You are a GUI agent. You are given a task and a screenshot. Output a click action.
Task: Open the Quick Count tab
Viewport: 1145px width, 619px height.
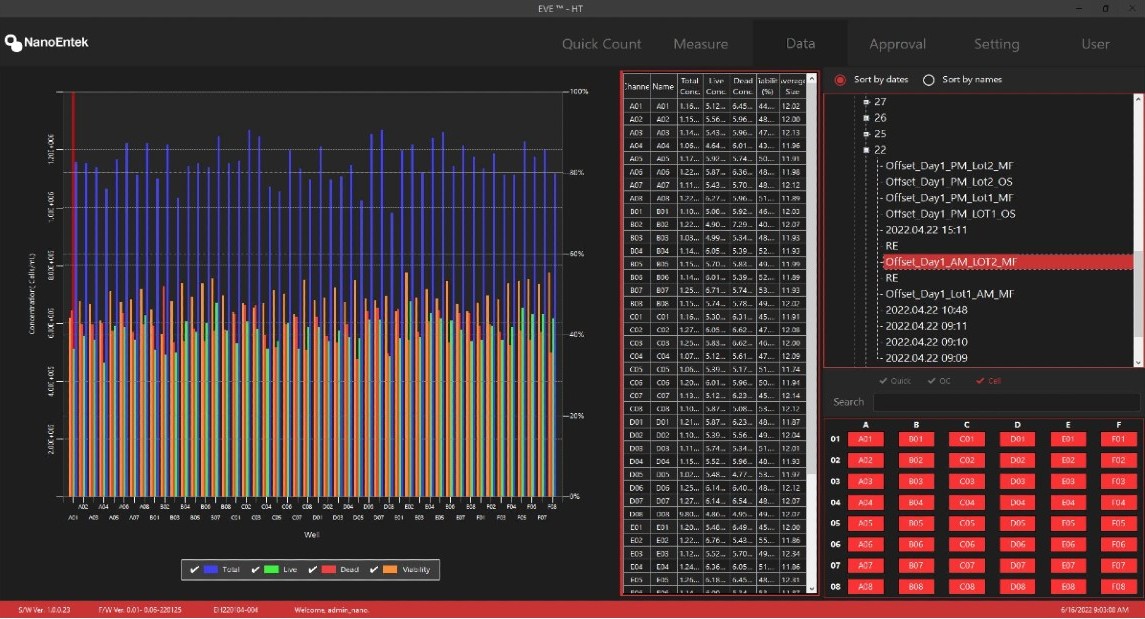tap(602, 44)
